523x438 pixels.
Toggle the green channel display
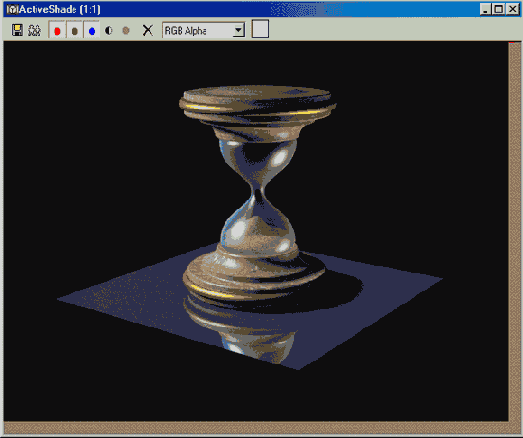click(x=75, y=31)
